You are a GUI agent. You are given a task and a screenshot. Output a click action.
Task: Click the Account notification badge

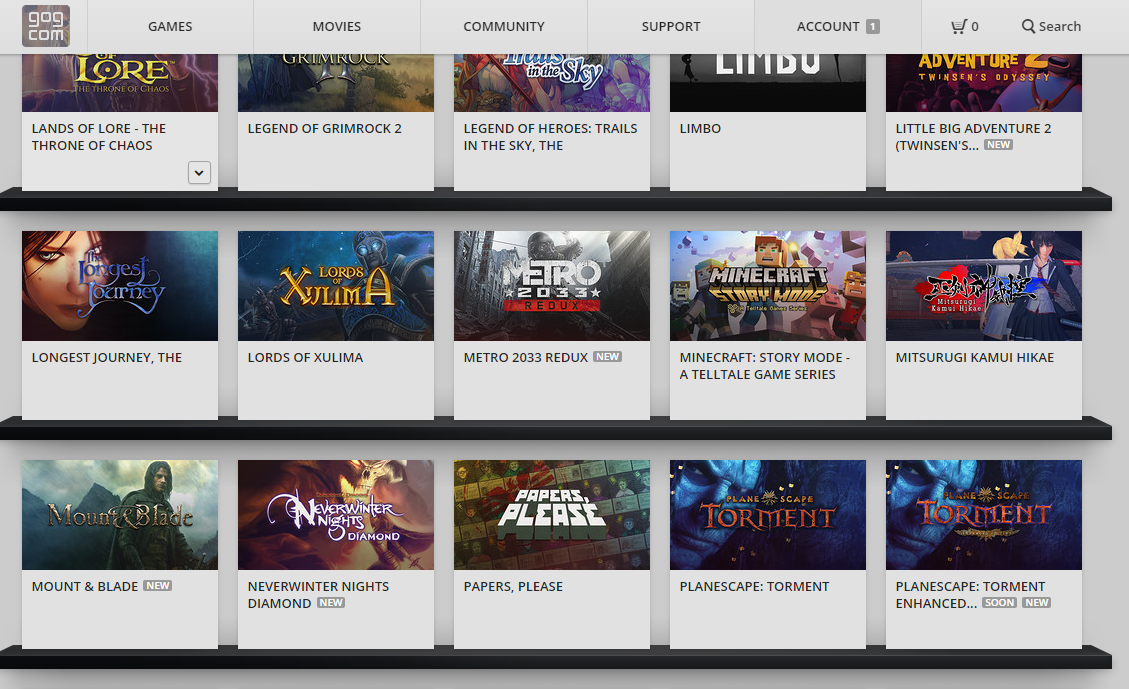click(872, 27)
